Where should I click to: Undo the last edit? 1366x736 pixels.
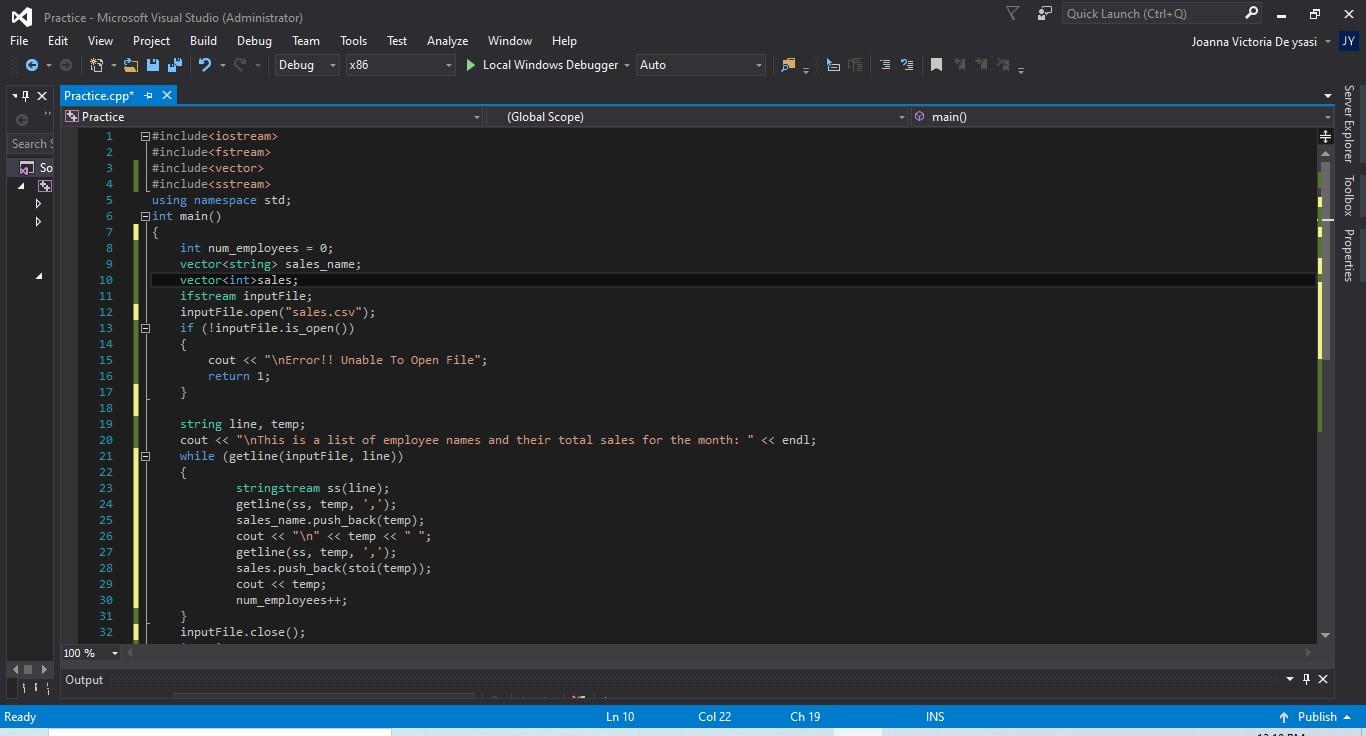point(205,65)
